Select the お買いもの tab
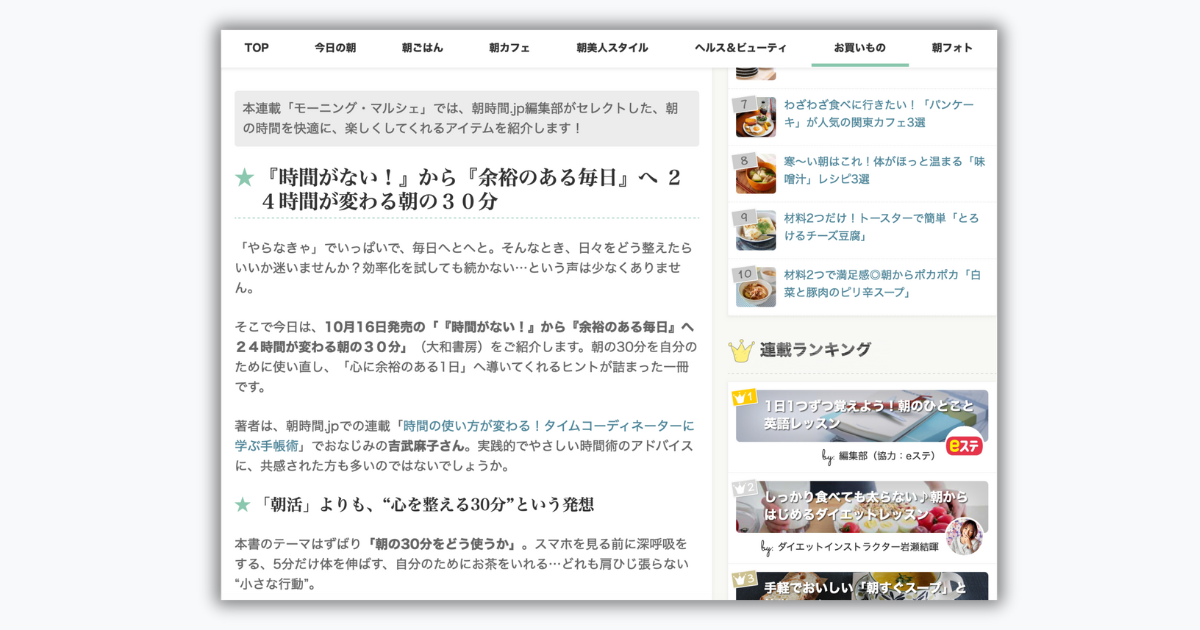Viewport: 1200px width, 630px height. (859, 48)
